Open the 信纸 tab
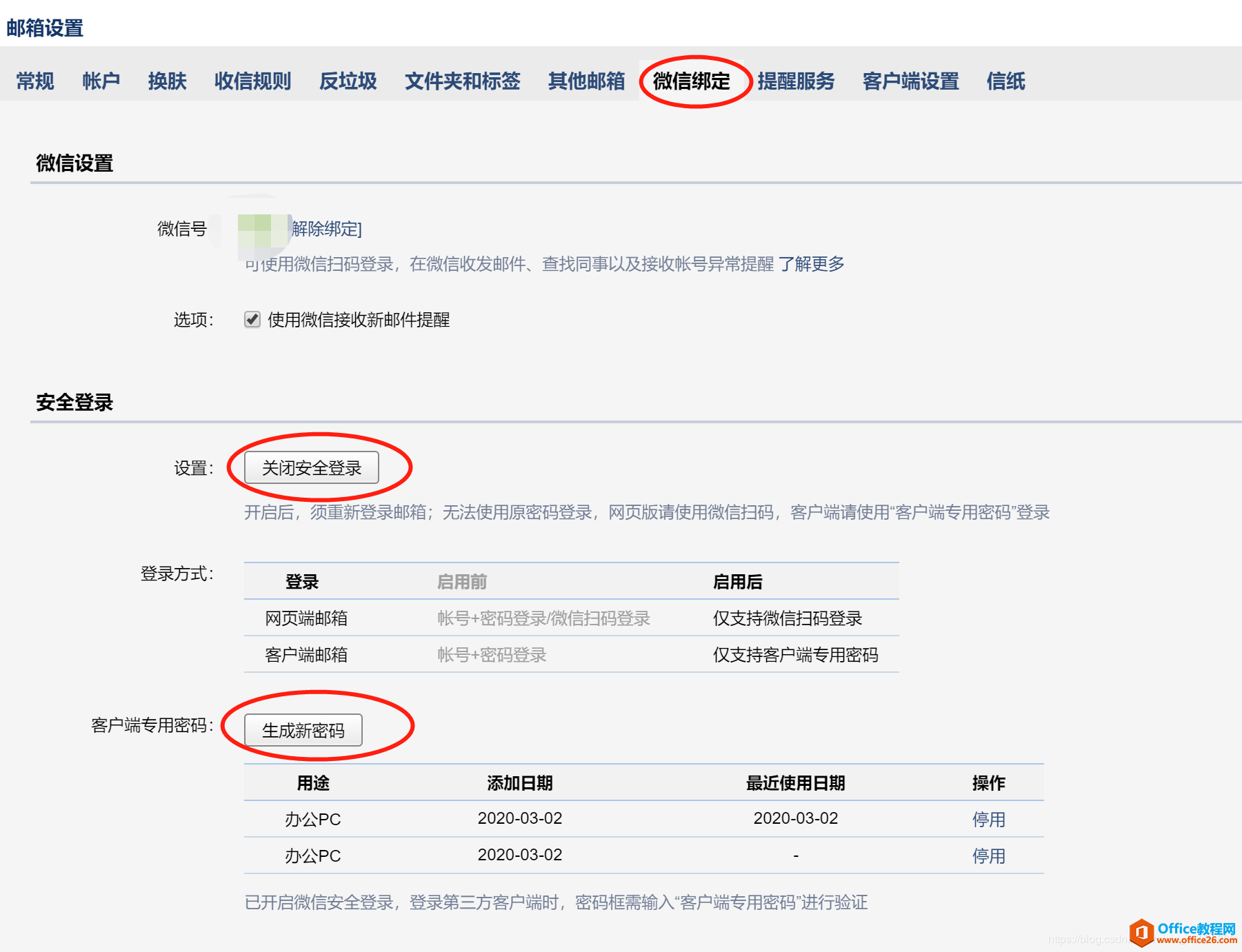 (x=1006, y=81)
